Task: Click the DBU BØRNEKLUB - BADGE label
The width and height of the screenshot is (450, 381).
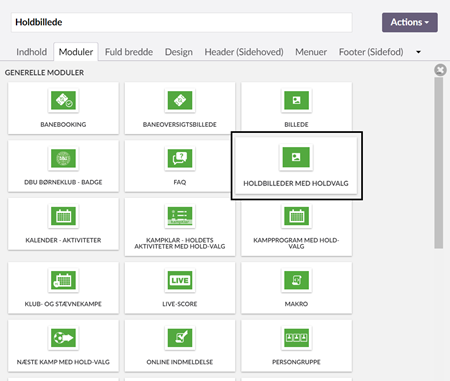Action: pos(63,182)
